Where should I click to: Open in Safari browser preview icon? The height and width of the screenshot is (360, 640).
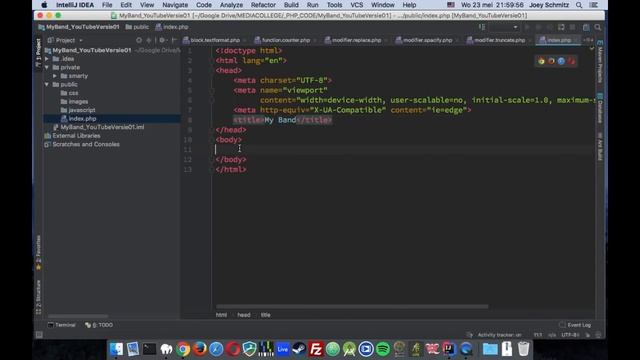(x=561, y=61)
